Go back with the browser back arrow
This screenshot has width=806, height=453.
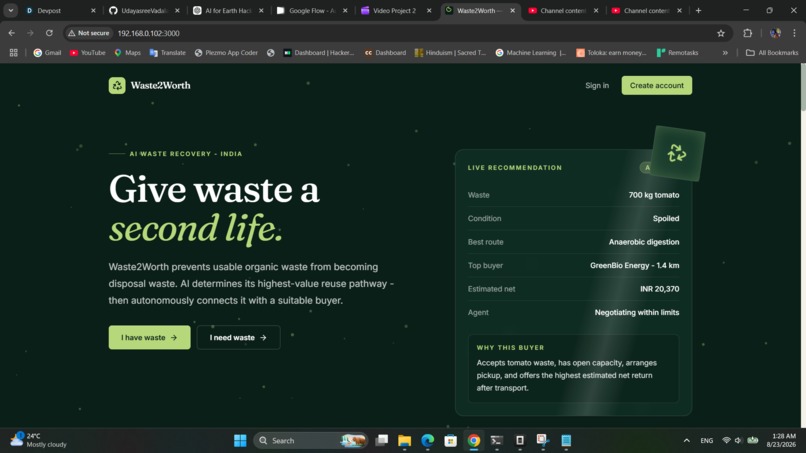coord(12,33)
